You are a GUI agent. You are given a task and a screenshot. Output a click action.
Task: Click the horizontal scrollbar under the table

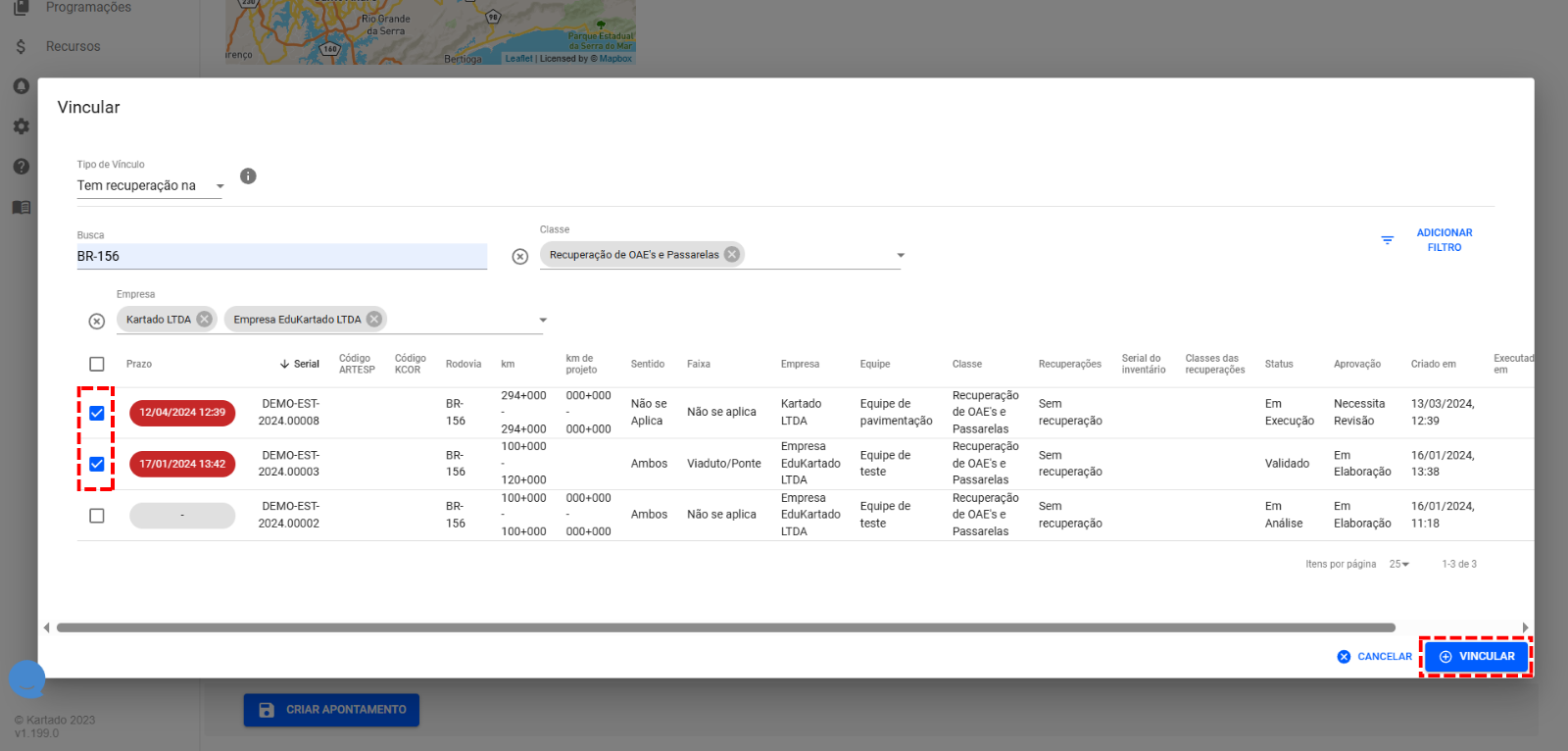click(x=725, y=627)
